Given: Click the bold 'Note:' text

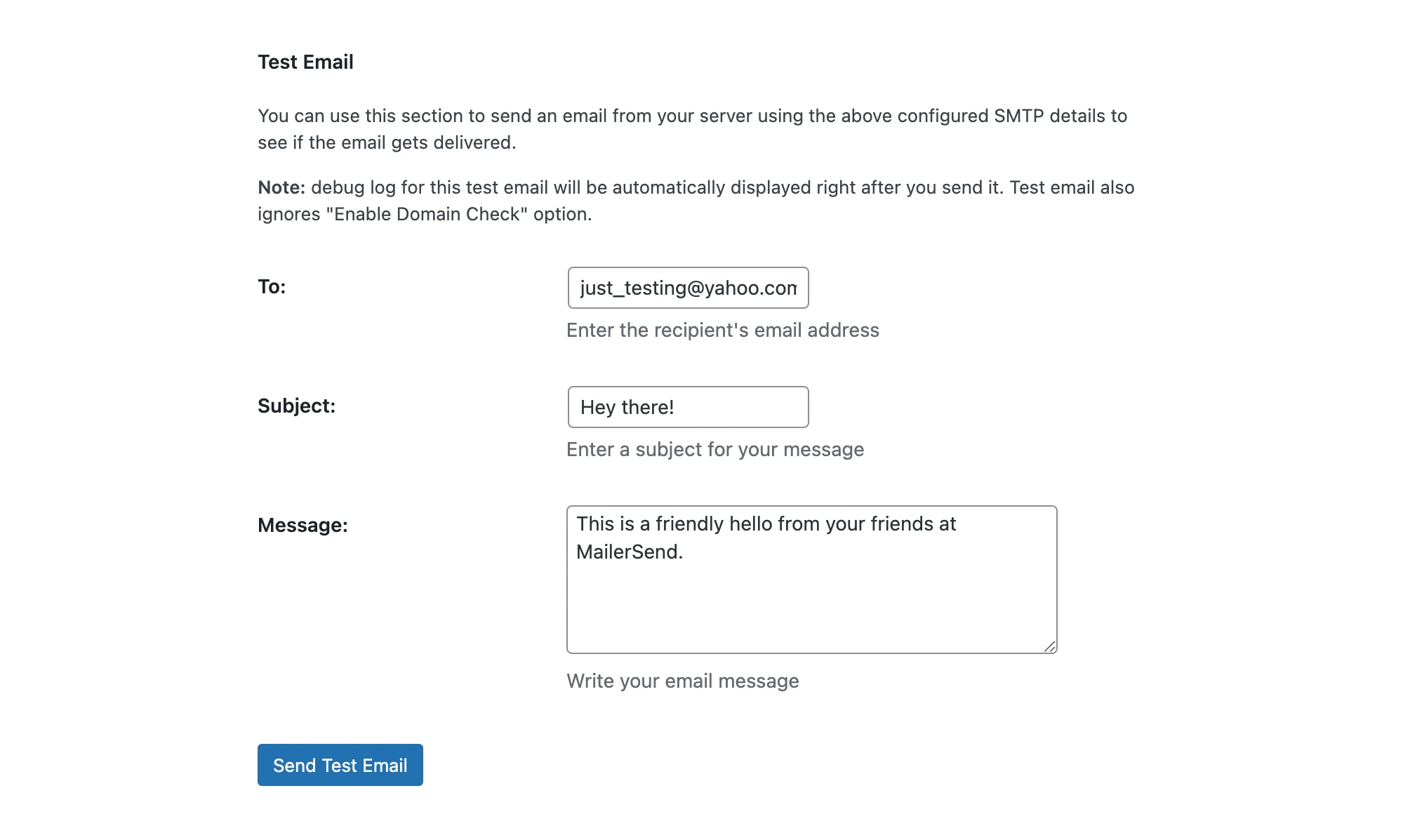Looking at the screenshot, I should coord(281,187).
